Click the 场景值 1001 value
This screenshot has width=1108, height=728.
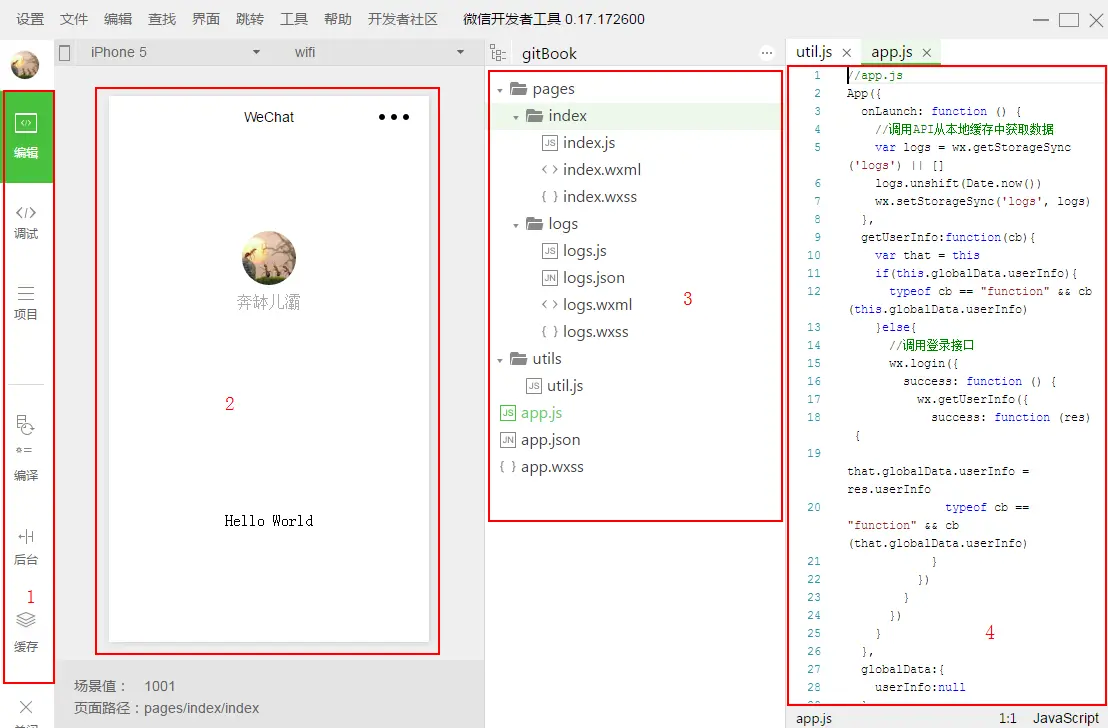160,686
